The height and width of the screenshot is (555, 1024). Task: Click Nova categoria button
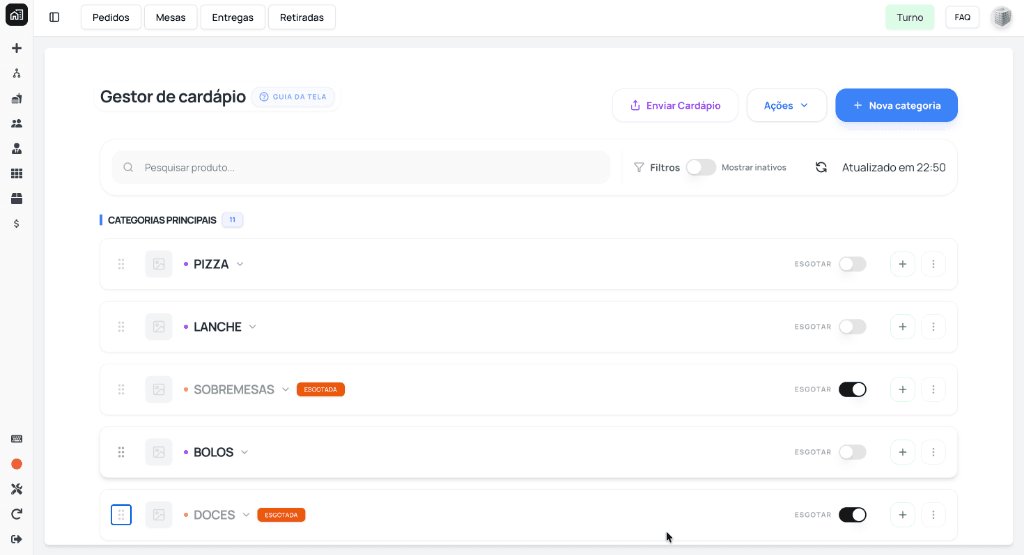(896, 105)
